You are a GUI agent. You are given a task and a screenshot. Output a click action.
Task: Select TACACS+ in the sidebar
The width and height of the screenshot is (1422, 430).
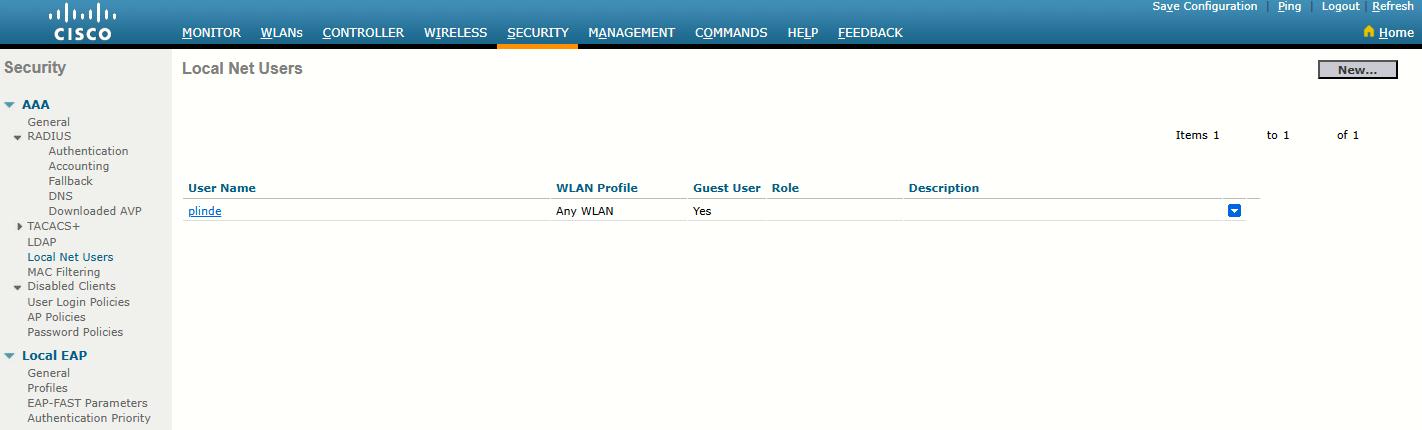point(54,226)
